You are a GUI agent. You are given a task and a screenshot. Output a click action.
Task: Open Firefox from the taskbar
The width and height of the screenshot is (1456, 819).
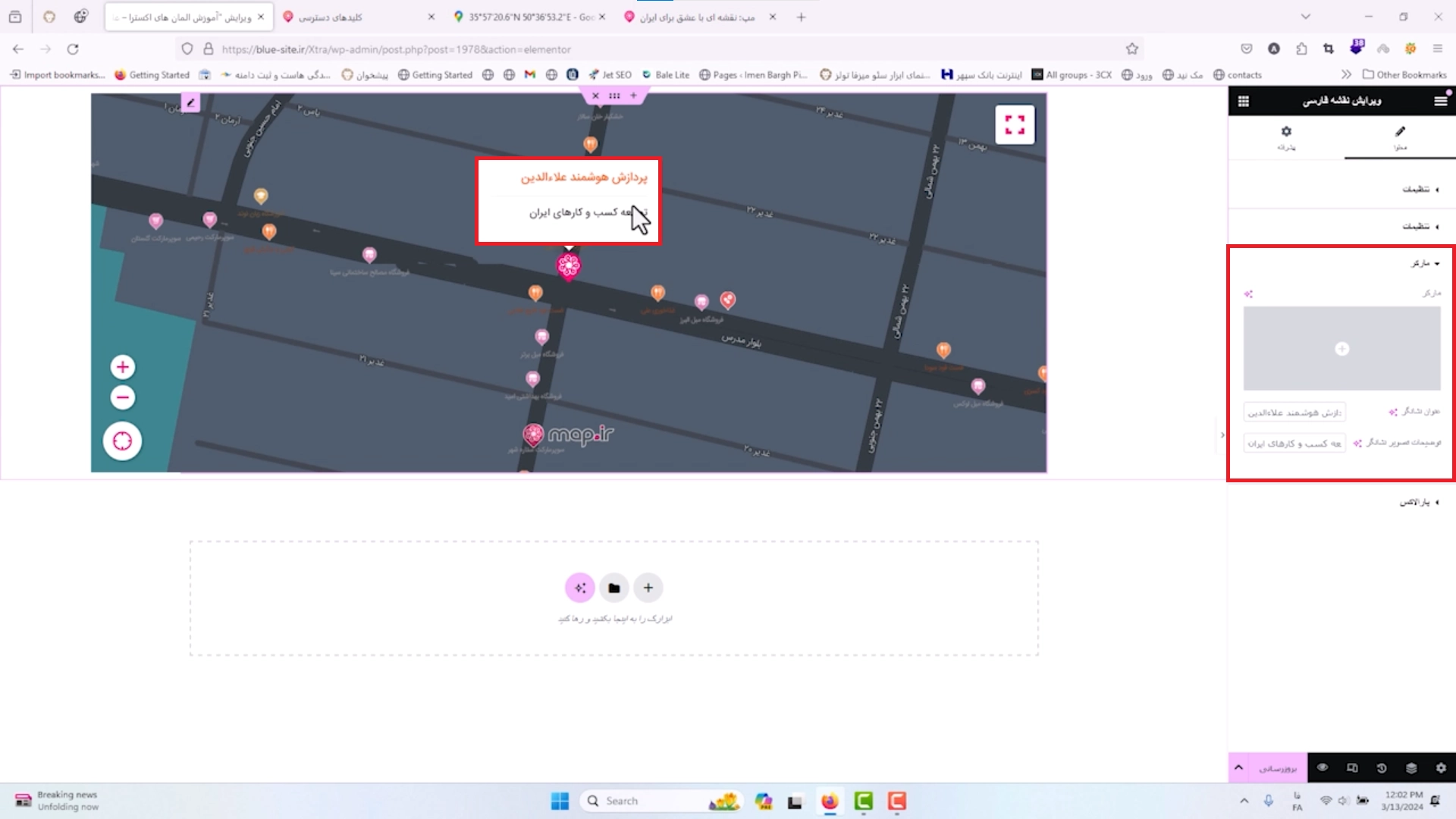(x=830, y=801)
